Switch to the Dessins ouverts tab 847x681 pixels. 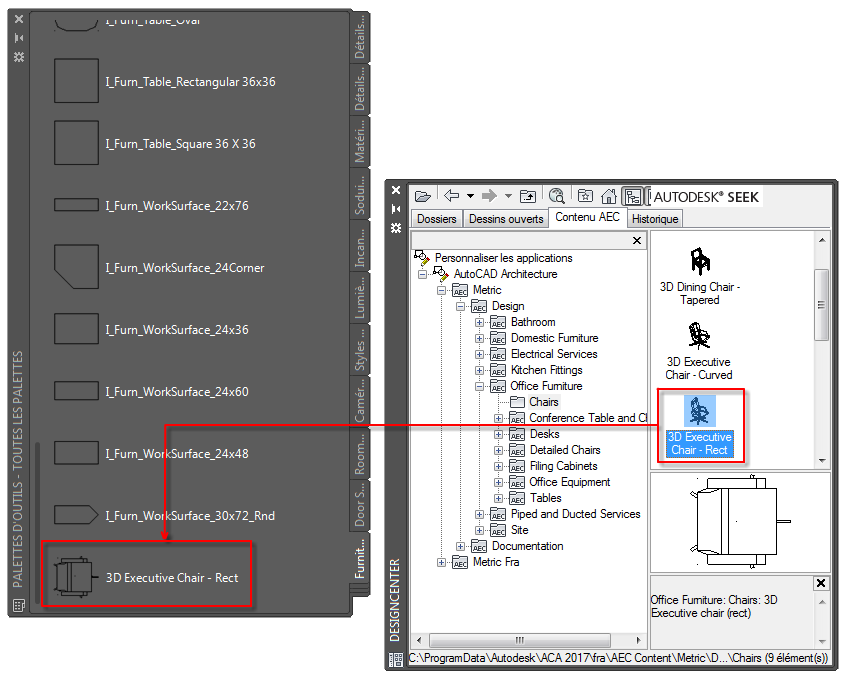(506, 219)
